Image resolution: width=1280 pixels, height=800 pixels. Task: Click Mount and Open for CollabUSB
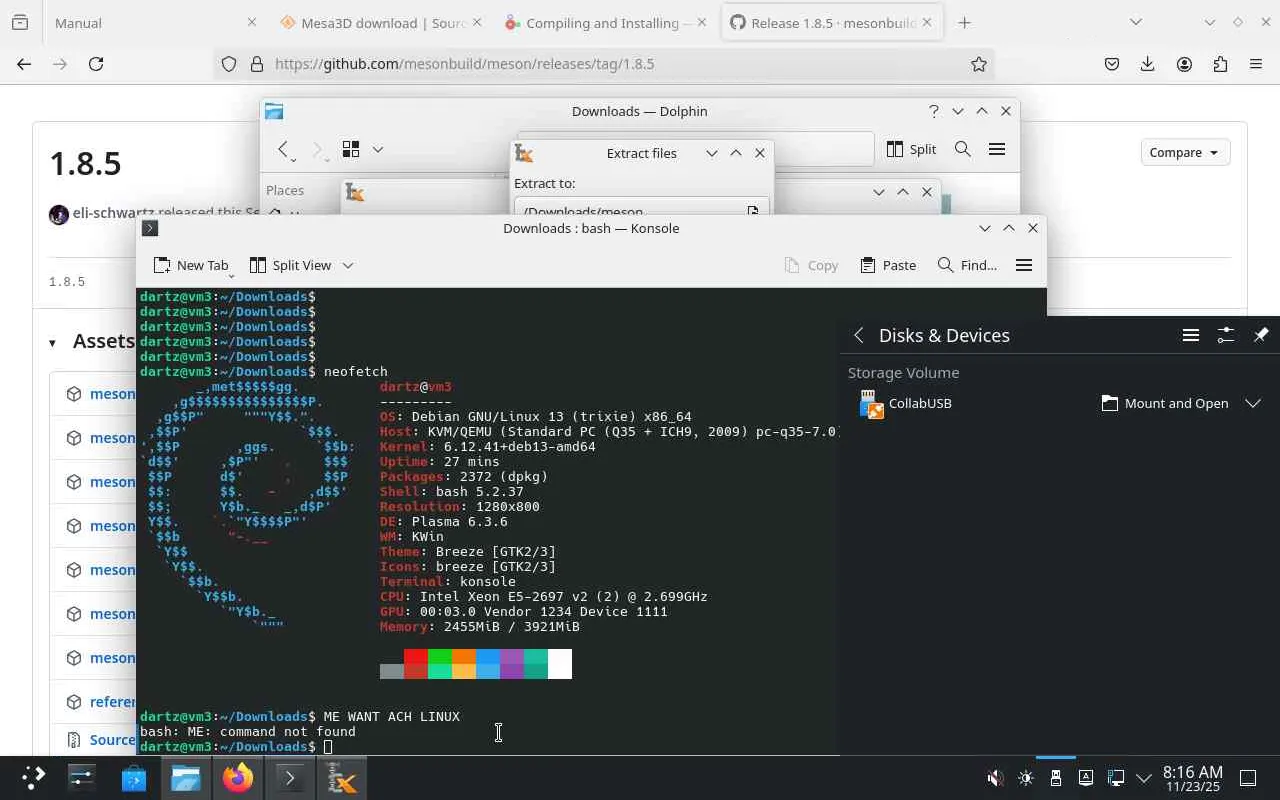coord(1165,403)
